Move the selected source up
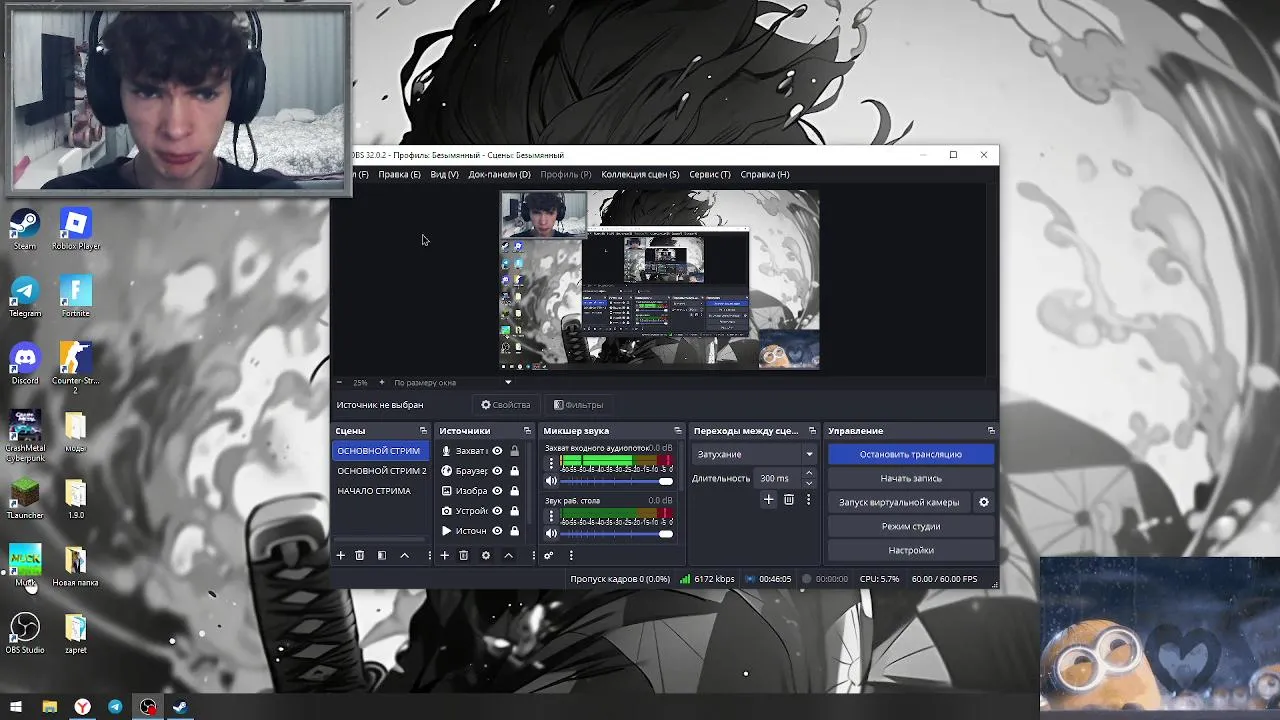Viewport: 1280px width, 720px height. point(508,555)
